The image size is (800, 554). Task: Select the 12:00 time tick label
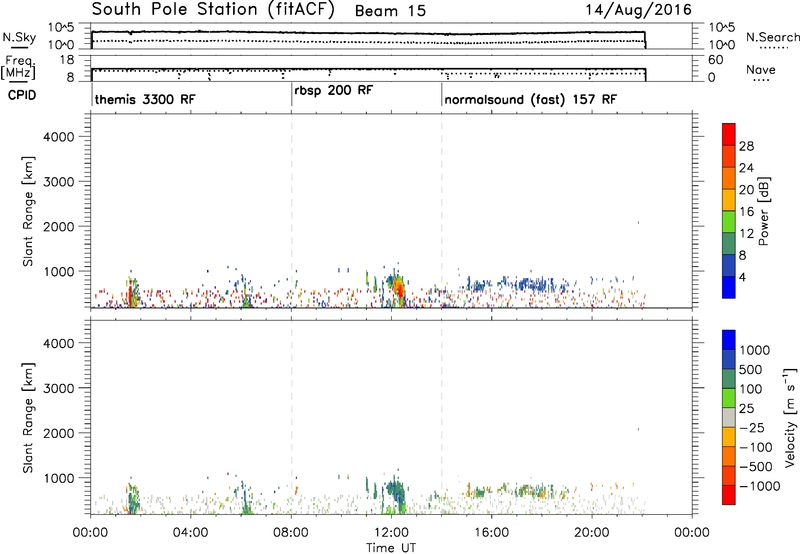click(391, 533)
